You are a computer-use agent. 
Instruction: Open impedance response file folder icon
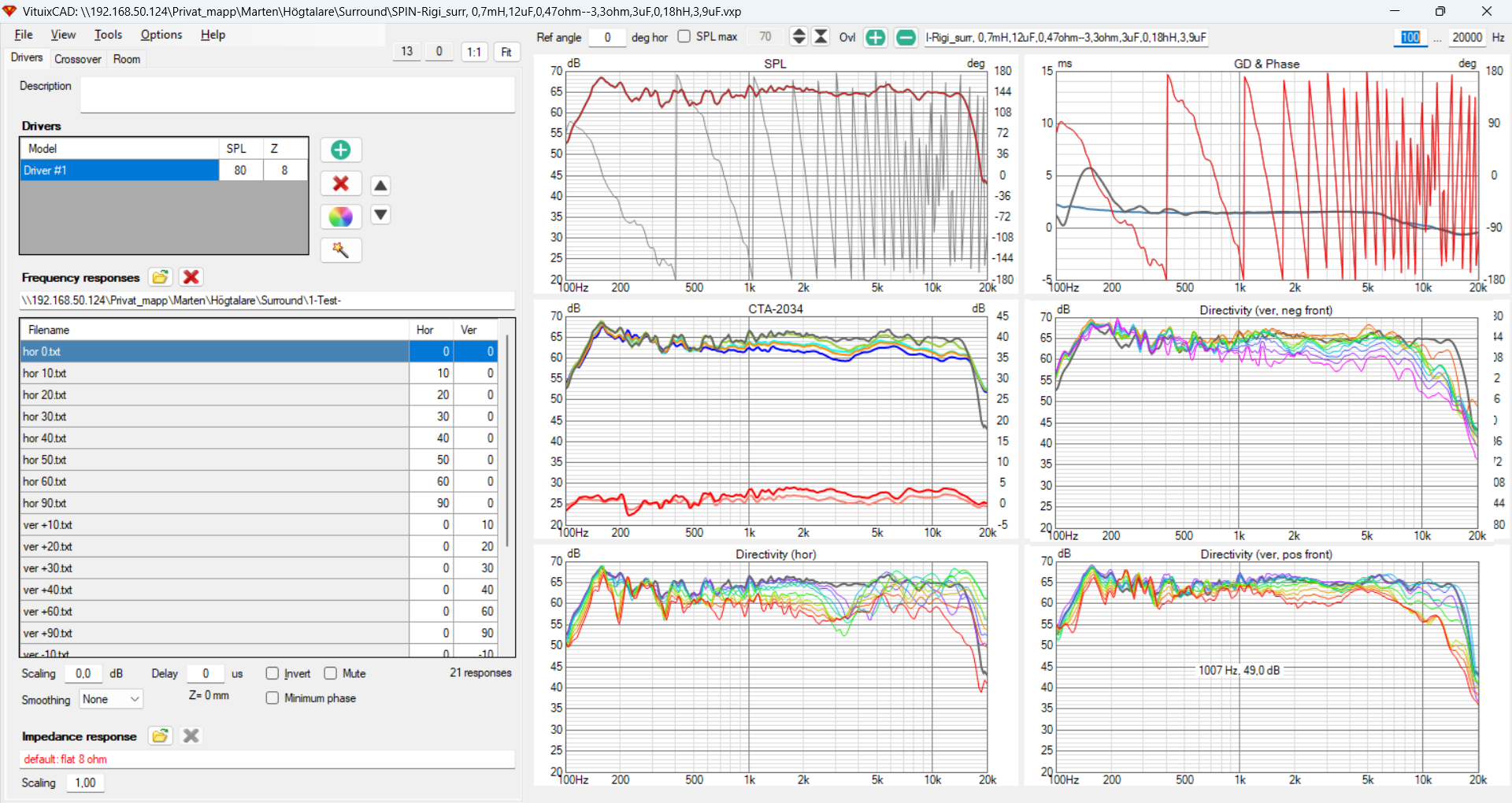point(160,736)
